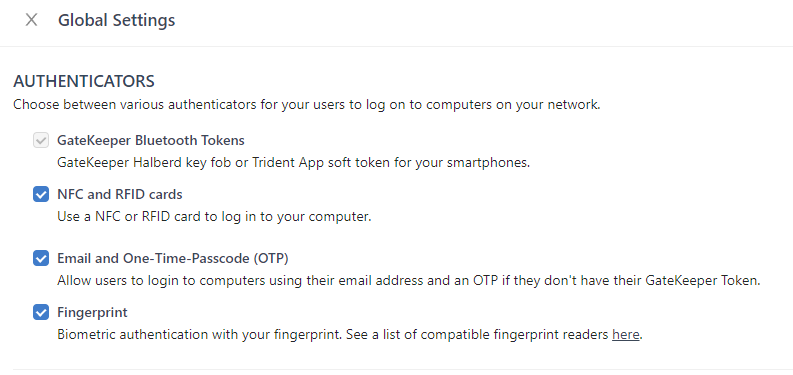Click the "Choose between various authenticators" subtitle

point(306,105)
